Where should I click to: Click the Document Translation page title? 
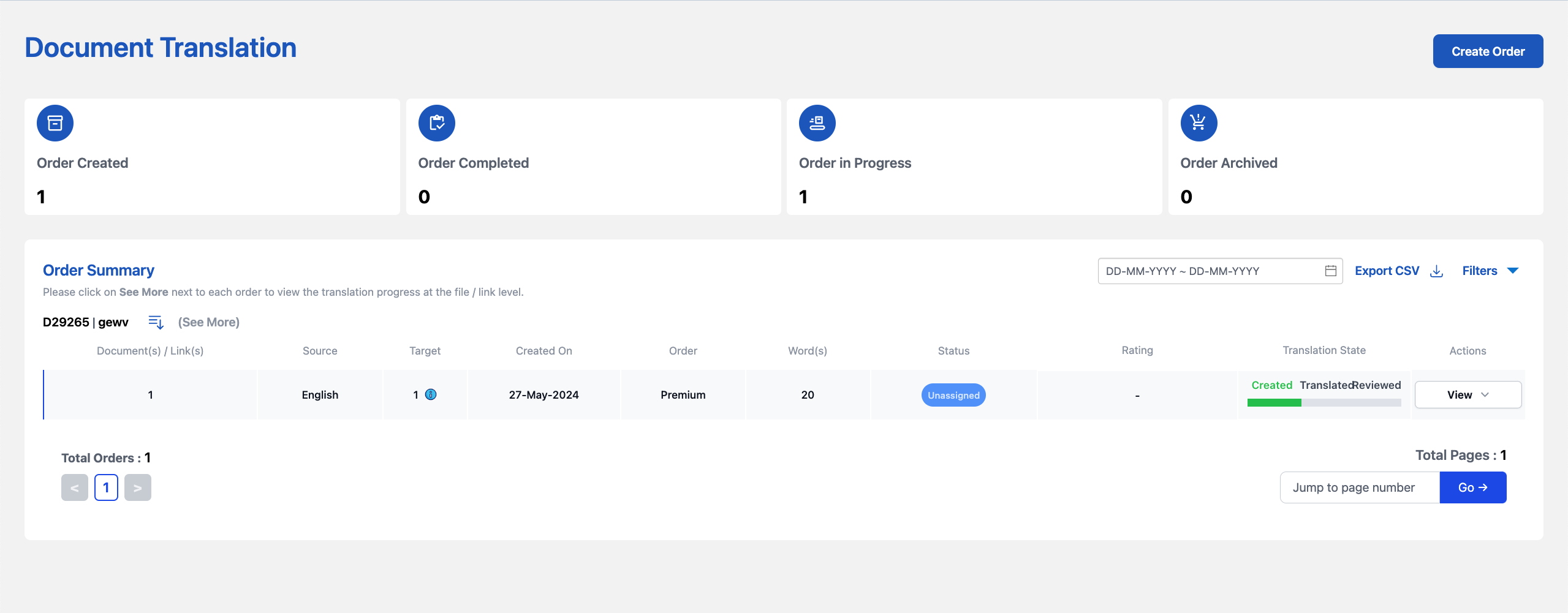coord(161,48)
